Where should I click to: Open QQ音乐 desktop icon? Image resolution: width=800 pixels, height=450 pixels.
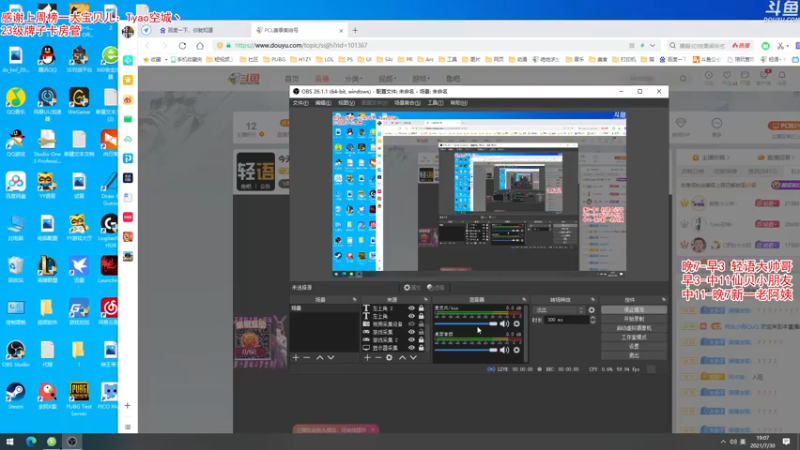tap(16, 101)
